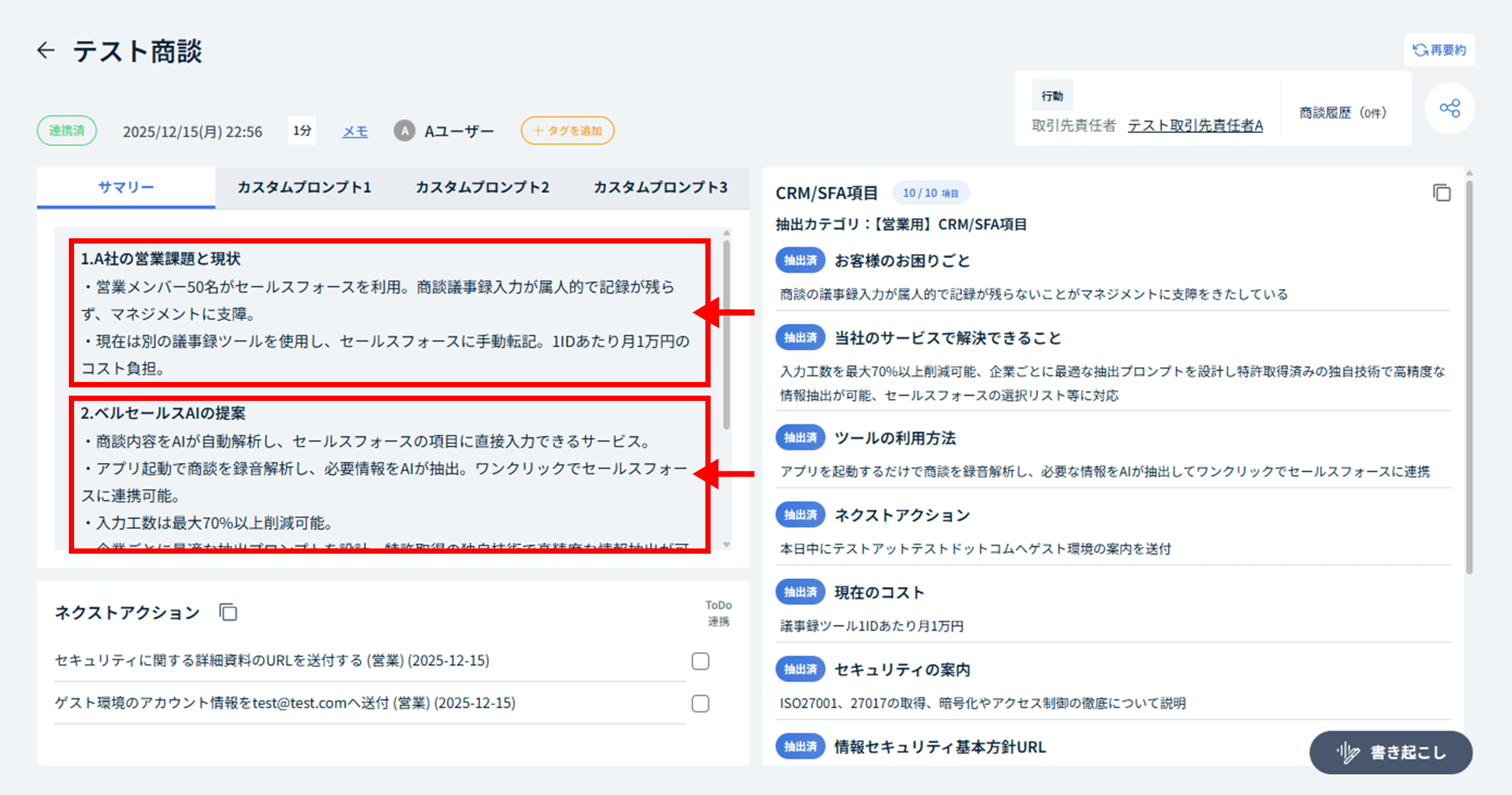1512x795 pixels.
Task: Switch to the サマリー tab
Action: (125, 188)
